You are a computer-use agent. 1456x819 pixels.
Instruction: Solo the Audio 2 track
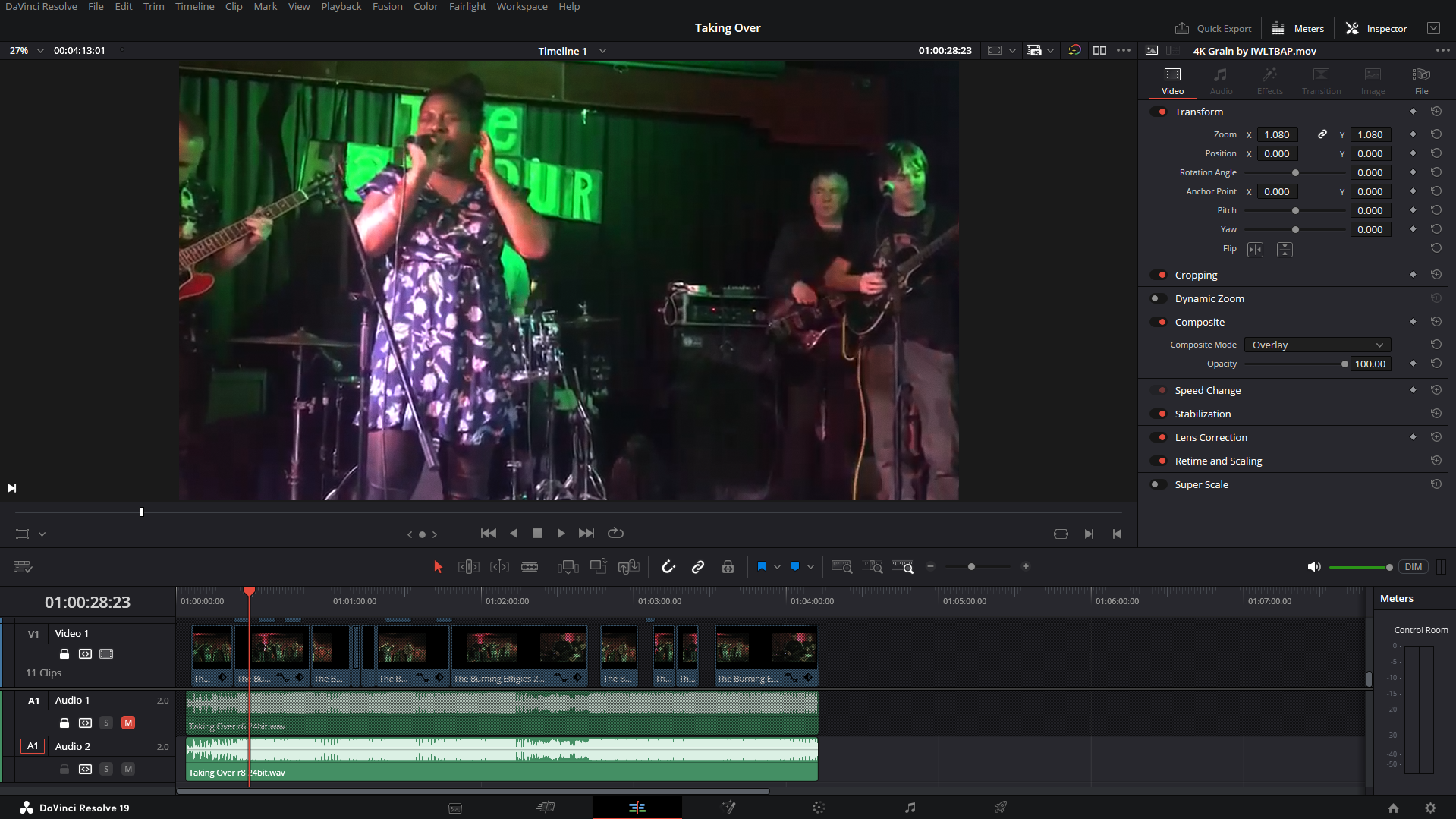coord(106,769)
